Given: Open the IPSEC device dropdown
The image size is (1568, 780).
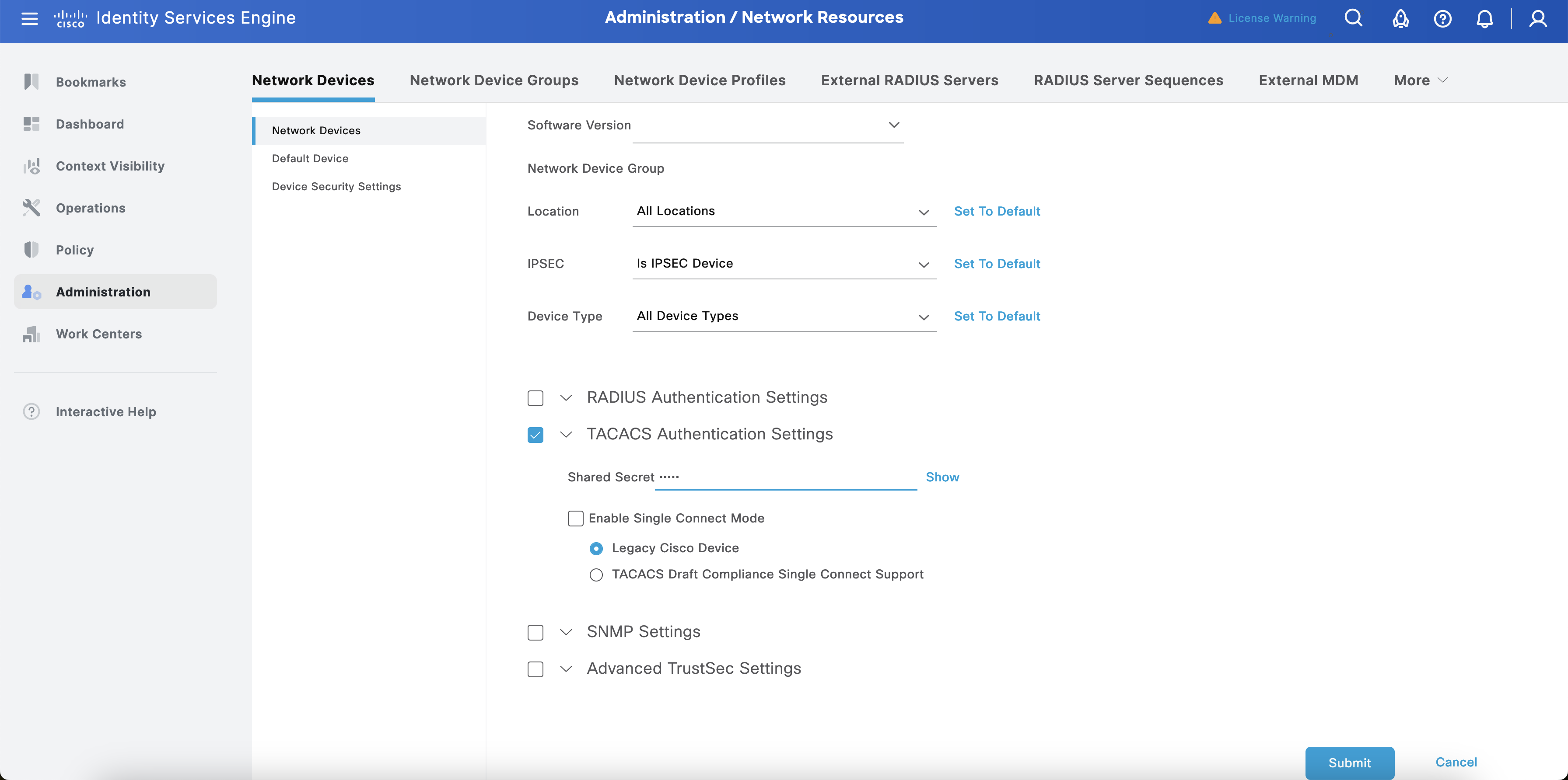Looking at the screenshot, I should 784,264.
